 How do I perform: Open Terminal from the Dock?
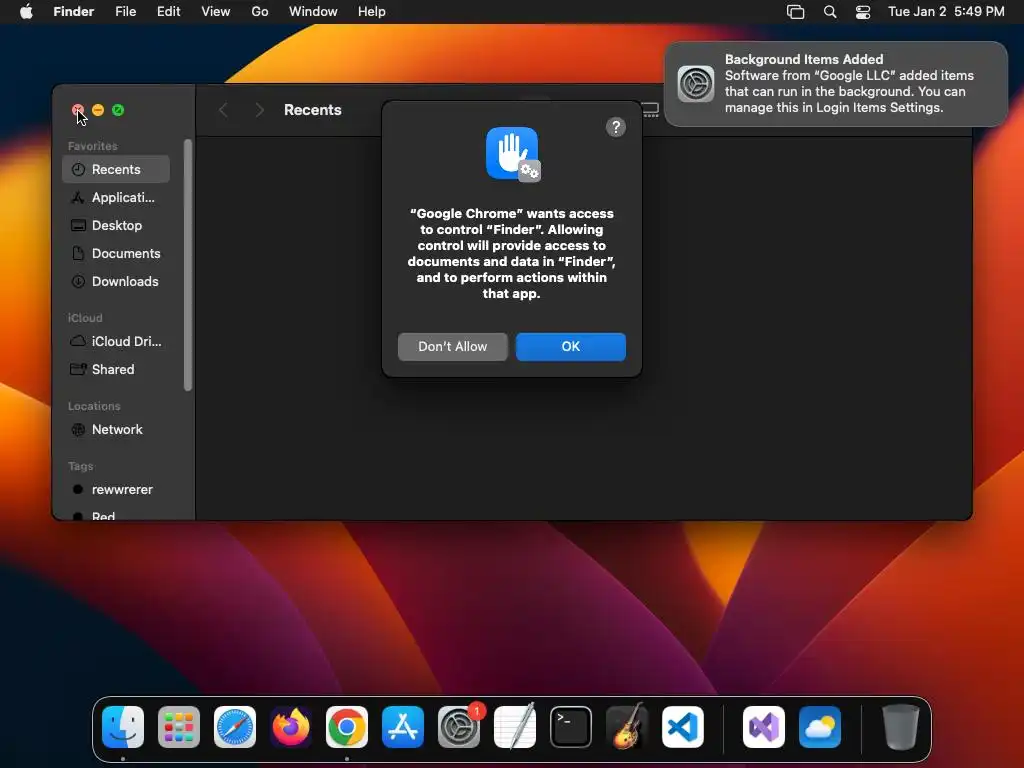tap(571, 727)
